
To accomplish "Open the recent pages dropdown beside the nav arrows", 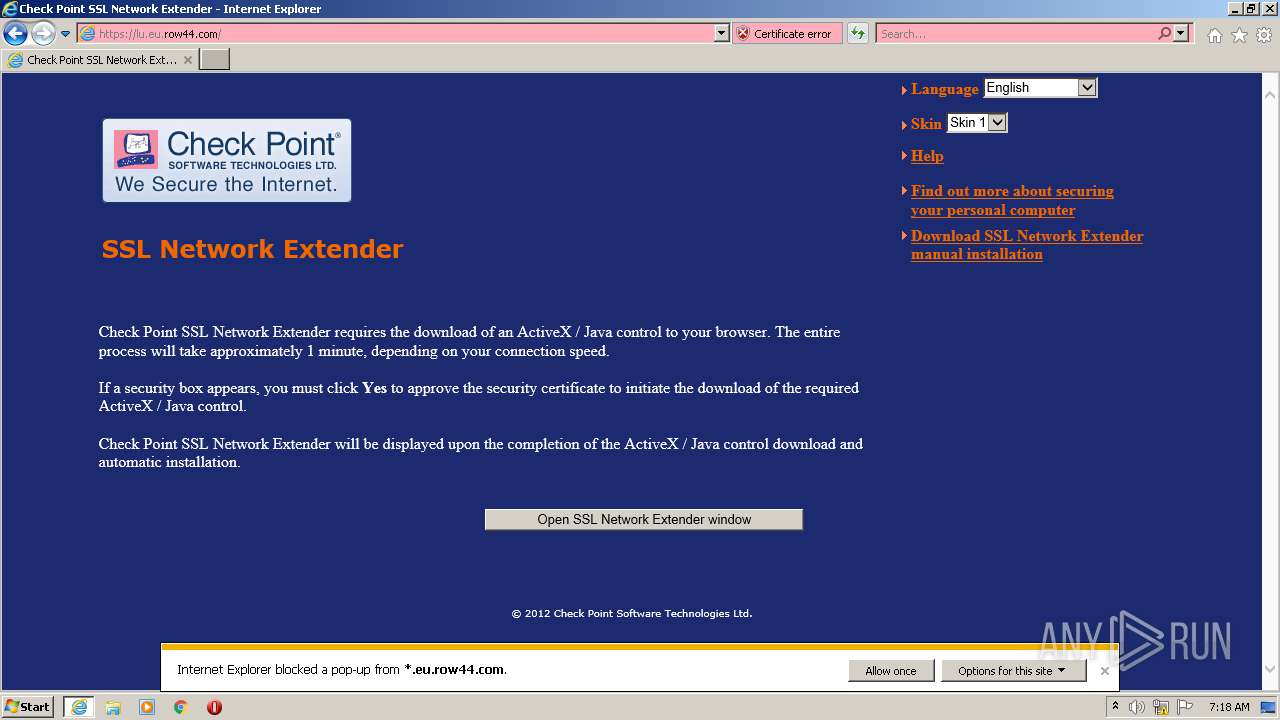I will pyautogui.click(x=65, y=34).
